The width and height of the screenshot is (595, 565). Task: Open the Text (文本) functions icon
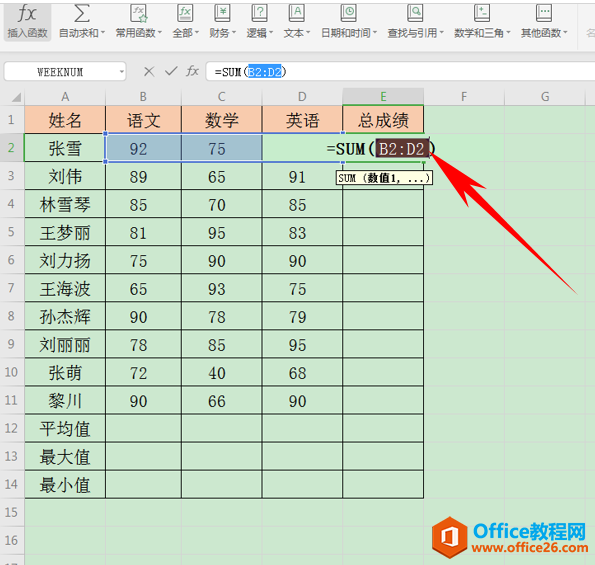click(296, 13)
